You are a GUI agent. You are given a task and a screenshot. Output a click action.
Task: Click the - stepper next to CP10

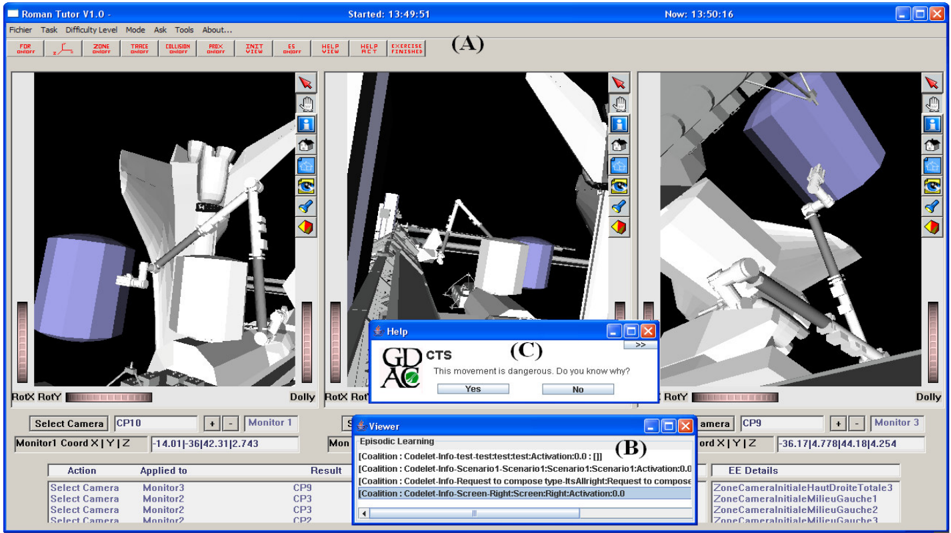[230, 423]
